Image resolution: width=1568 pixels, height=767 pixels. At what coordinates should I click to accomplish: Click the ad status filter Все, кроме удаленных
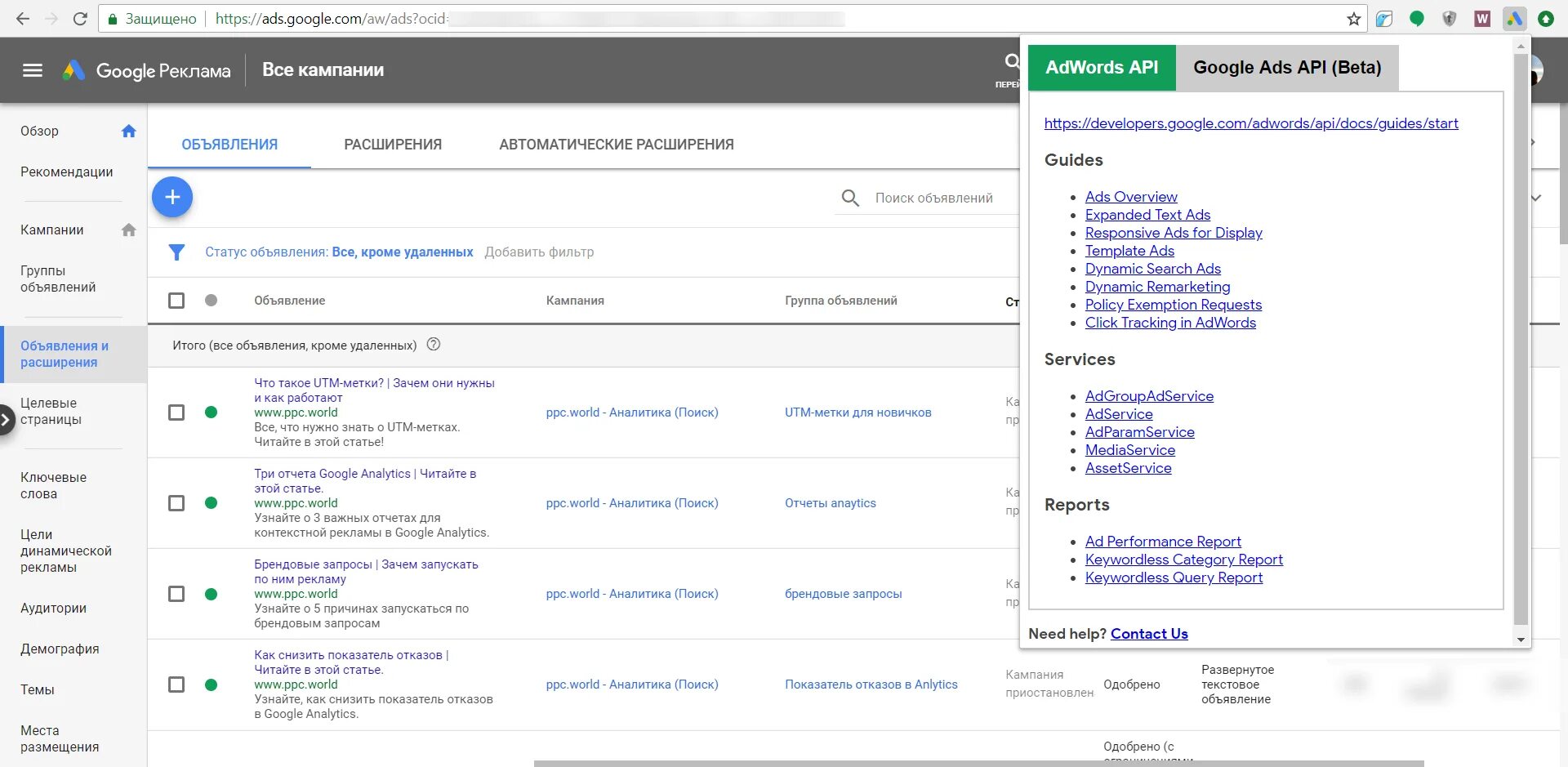coord(403,252)
